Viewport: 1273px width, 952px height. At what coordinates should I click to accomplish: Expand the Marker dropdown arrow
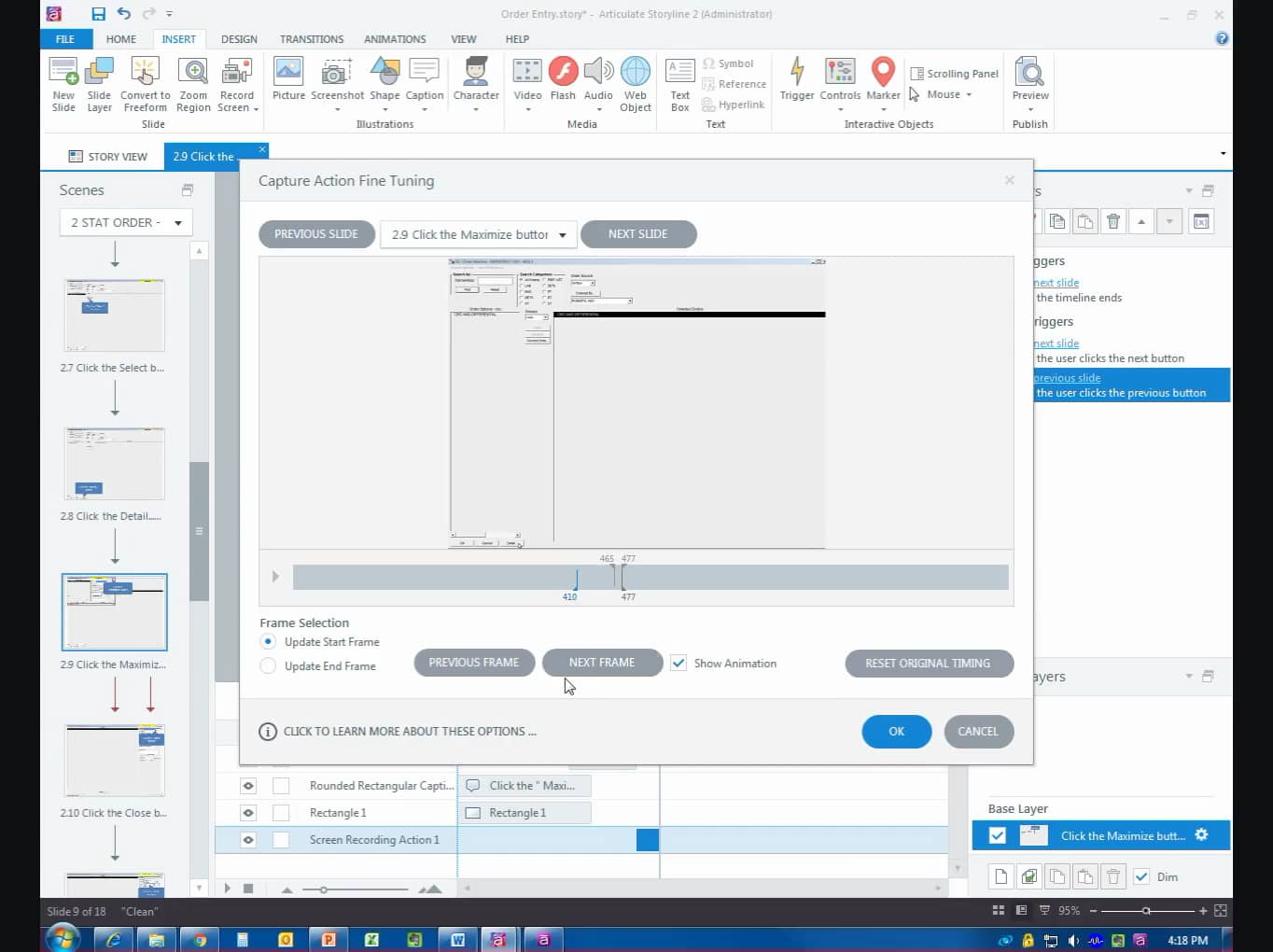(x=883, y=109)
